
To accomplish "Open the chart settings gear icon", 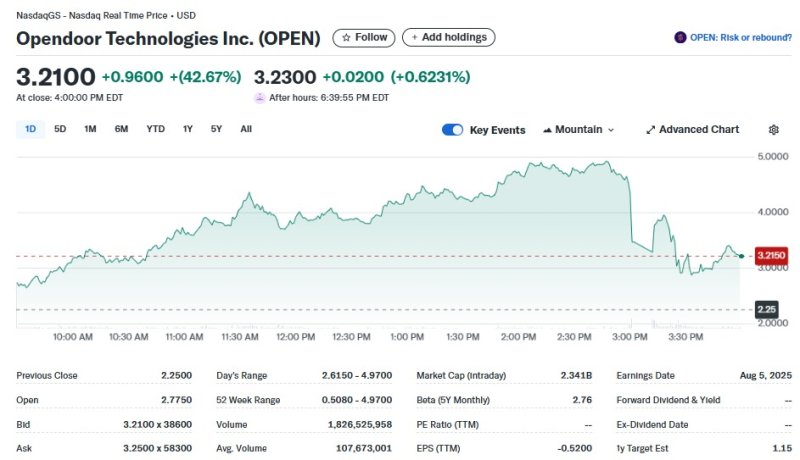I will coord(773,130).
